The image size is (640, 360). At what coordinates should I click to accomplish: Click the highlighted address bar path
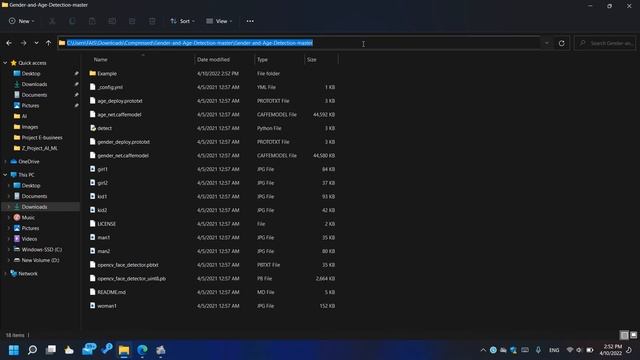coord(190,43)
